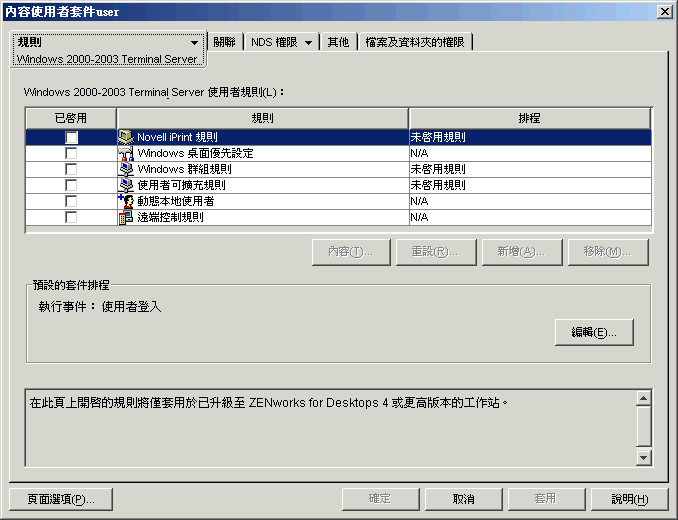Screen dimensions: 678x520
Task: Select the Novell iPrint 規則 row text
Action: pyautogui.click(x=177, y=137)
